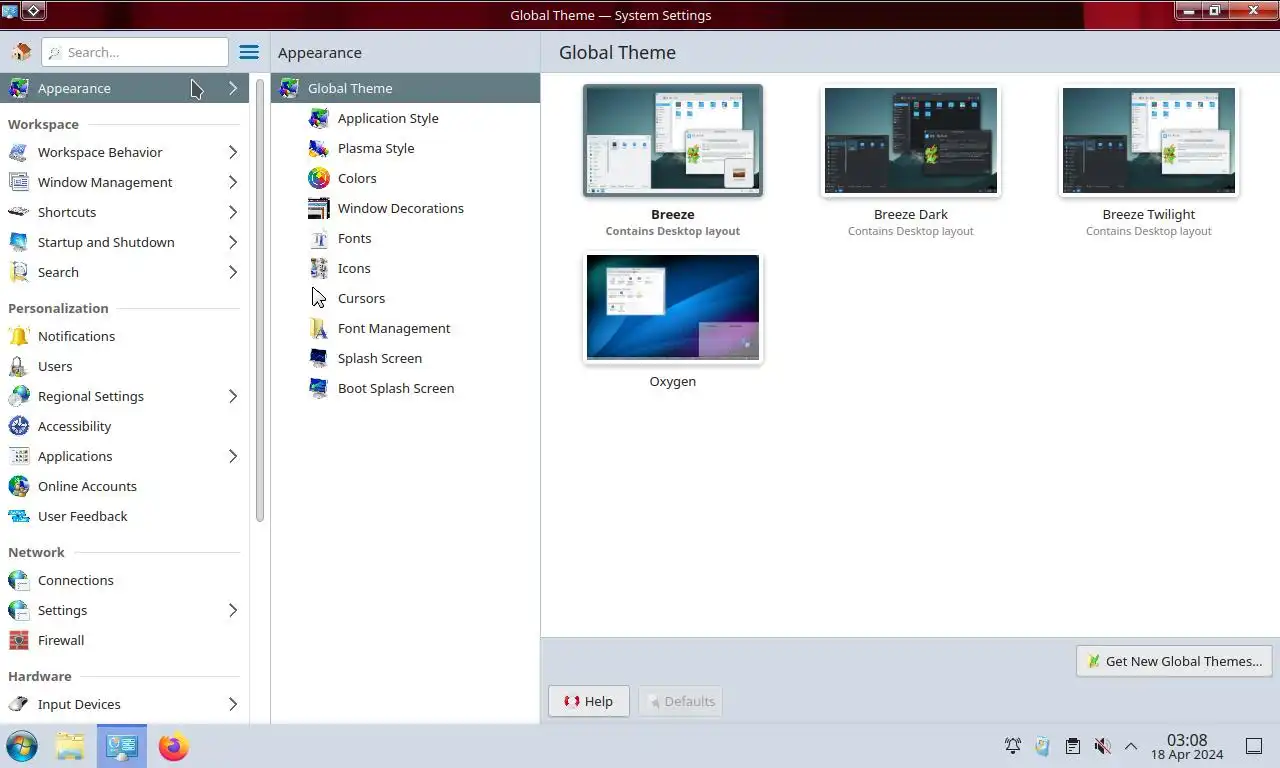Open clipboard tray icon
1280x768 pixels.
(1072, 746)
